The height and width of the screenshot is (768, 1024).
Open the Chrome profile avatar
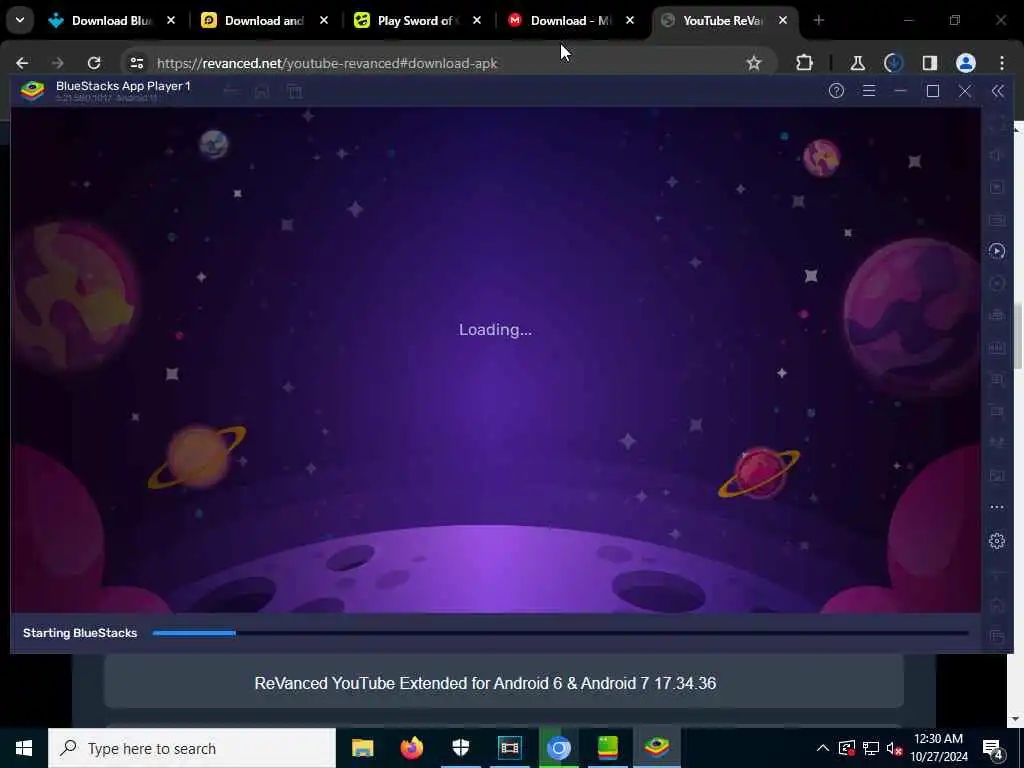pyautogui.click(x=965, y=63)
